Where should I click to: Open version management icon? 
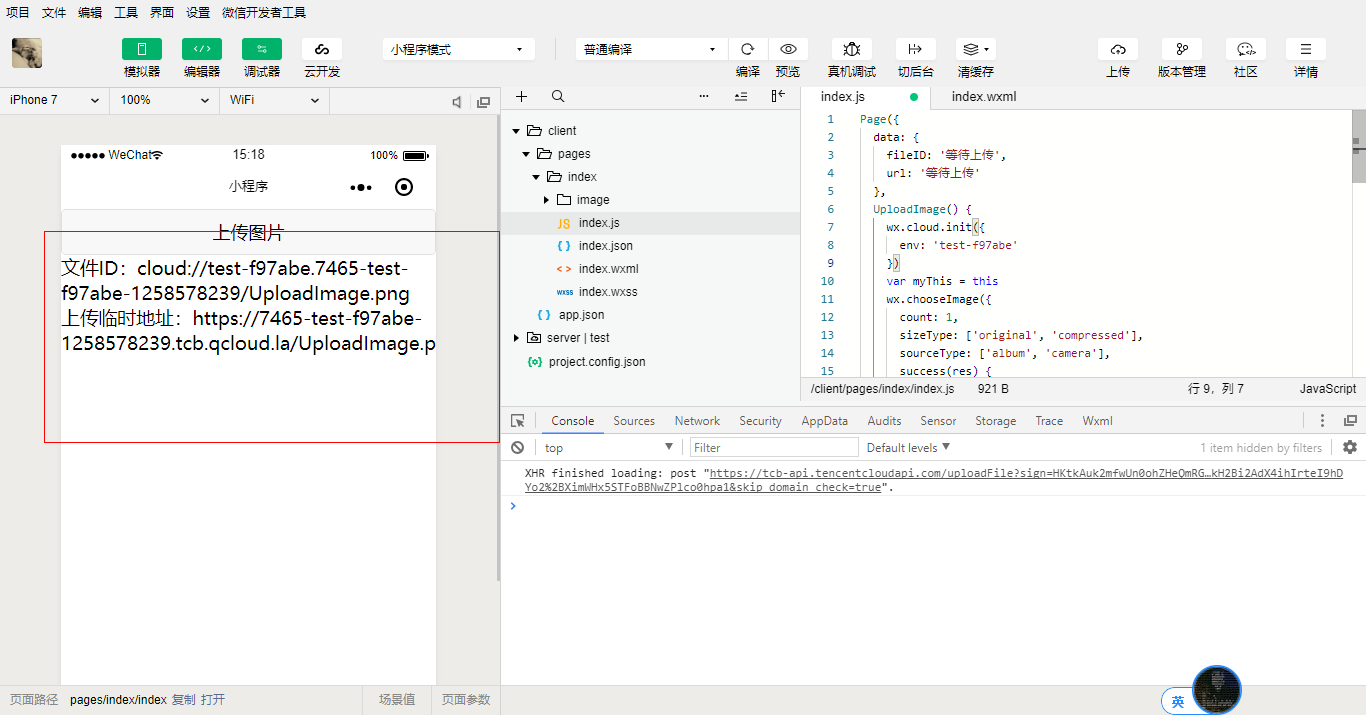pyautogui.click(x=1181, y=49)
